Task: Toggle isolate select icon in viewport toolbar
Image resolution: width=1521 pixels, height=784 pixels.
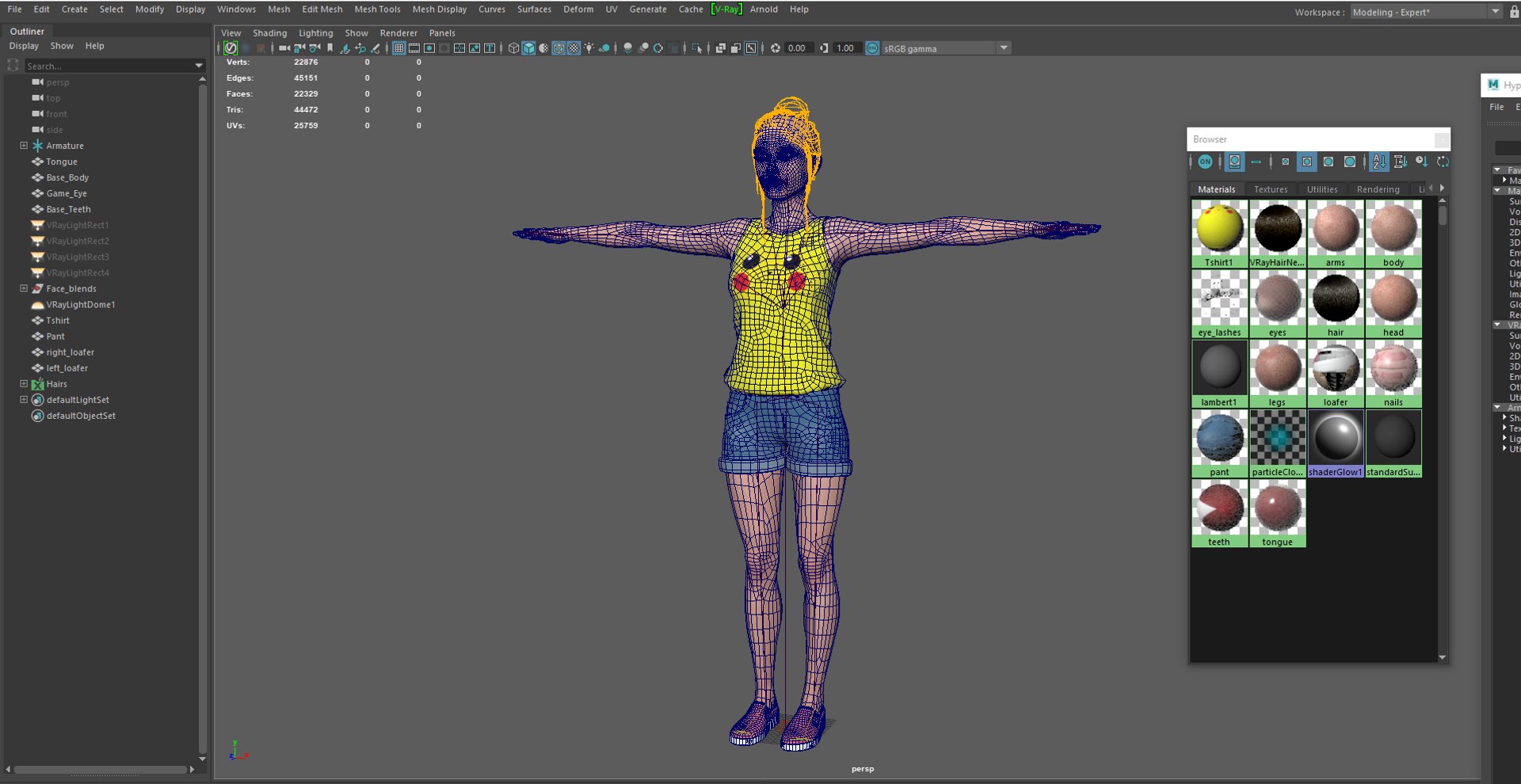Action: [697, 48]
